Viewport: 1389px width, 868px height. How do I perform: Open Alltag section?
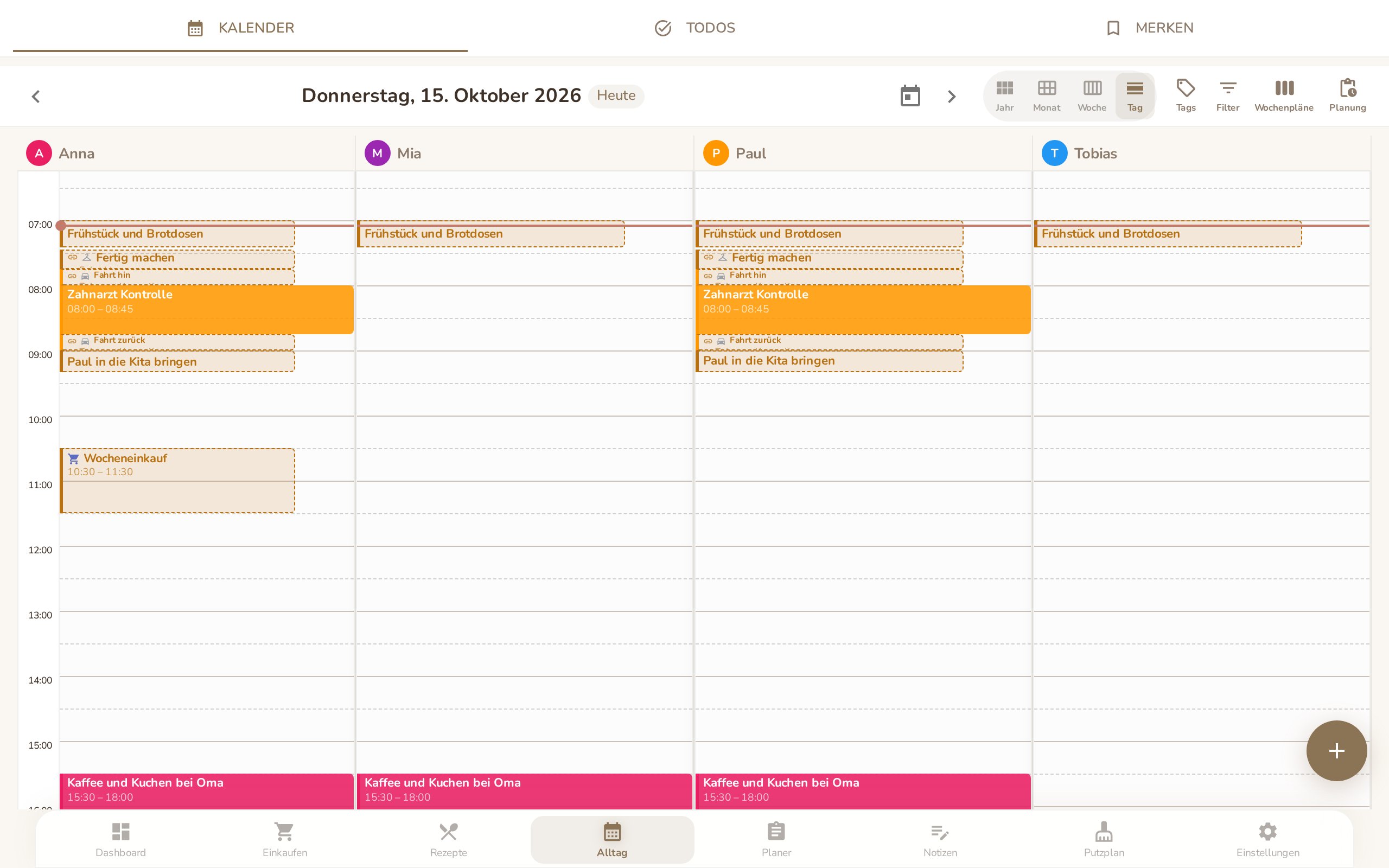pyautogui.click(x=613, y=840)
